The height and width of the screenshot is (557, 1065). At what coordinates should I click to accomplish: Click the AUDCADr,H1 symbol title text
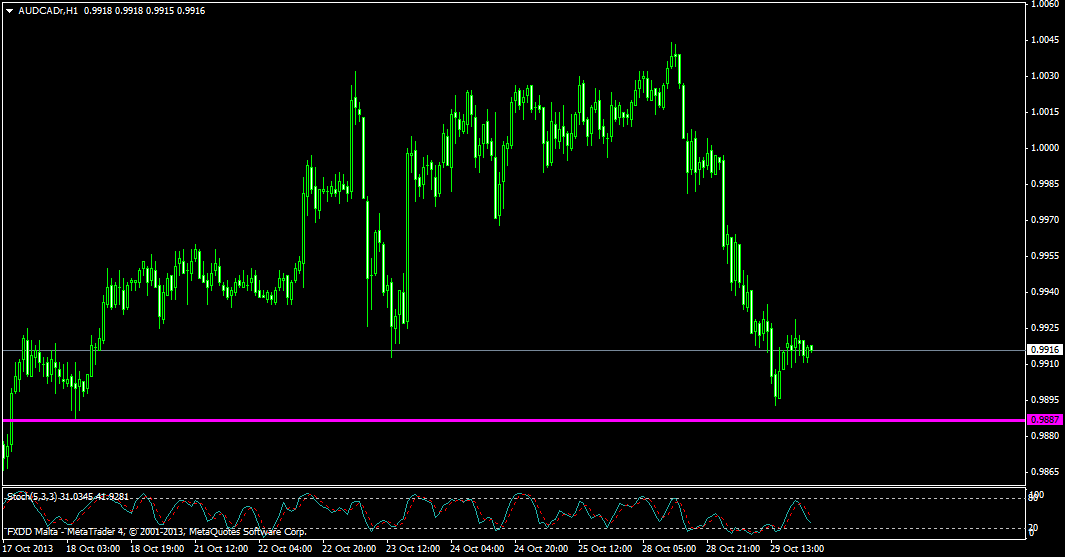(48, 10)
